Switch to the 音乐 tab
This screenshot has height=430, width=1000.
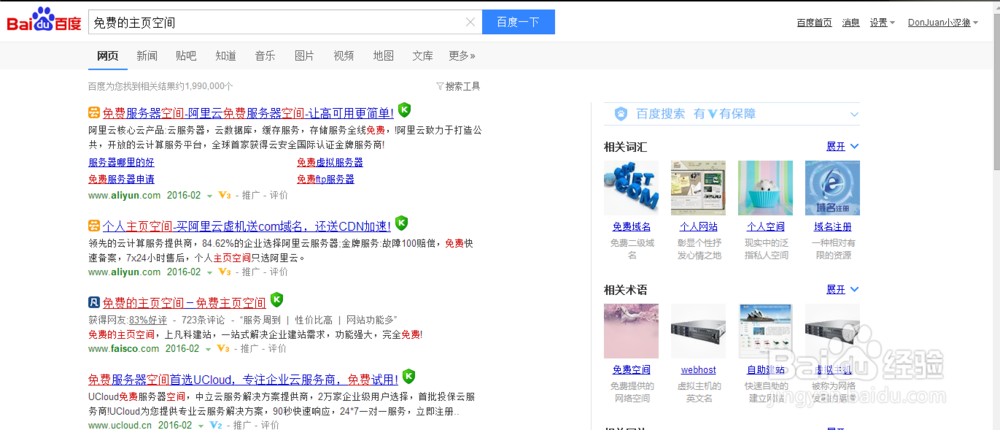[265, 56]
